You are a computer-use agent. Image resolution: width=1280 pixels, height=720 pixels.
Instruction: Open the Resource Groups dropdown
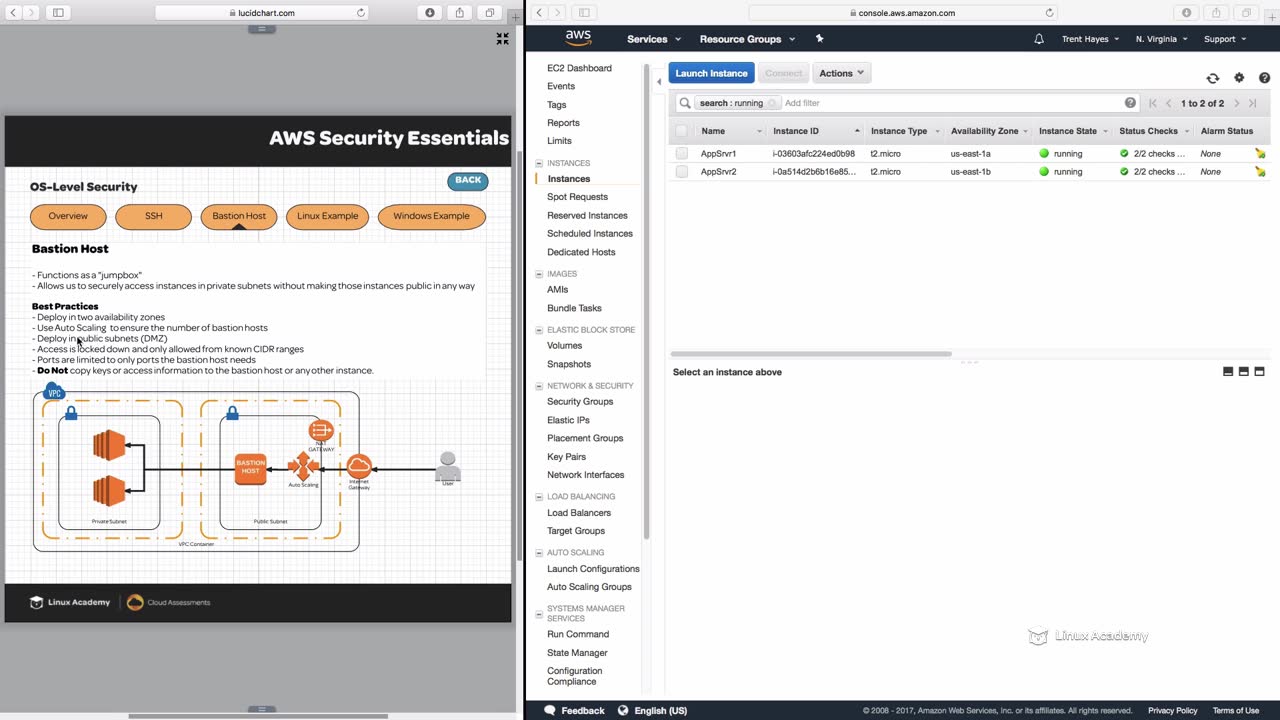click(x=747, y=39)
